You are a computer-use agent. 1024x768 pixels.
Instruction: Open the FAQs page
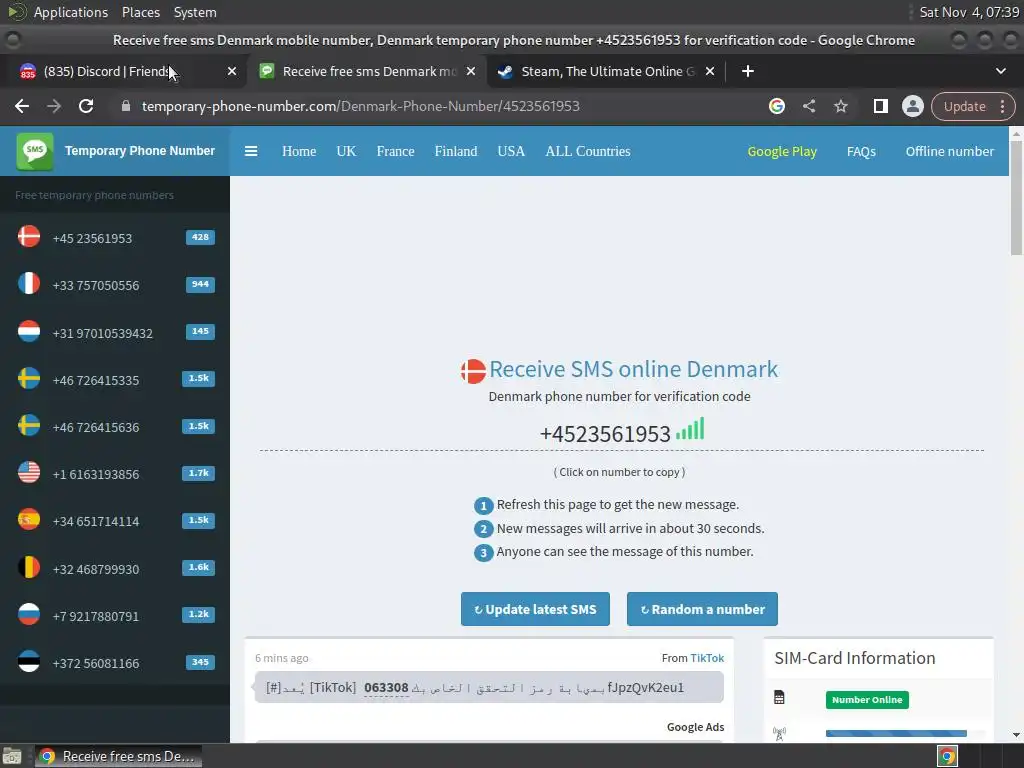(861, 152)
